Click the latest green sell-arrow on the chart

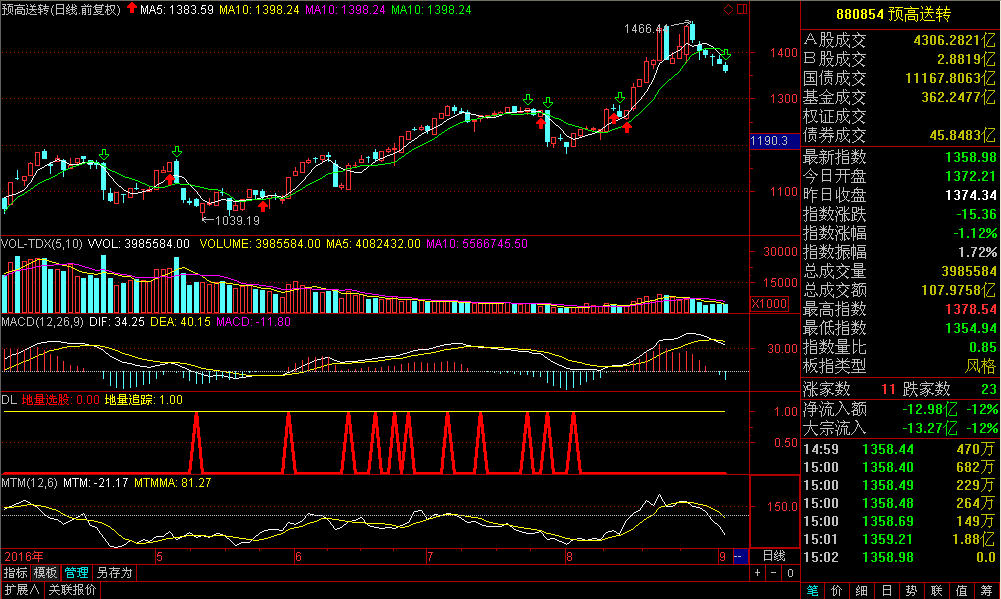727,52
